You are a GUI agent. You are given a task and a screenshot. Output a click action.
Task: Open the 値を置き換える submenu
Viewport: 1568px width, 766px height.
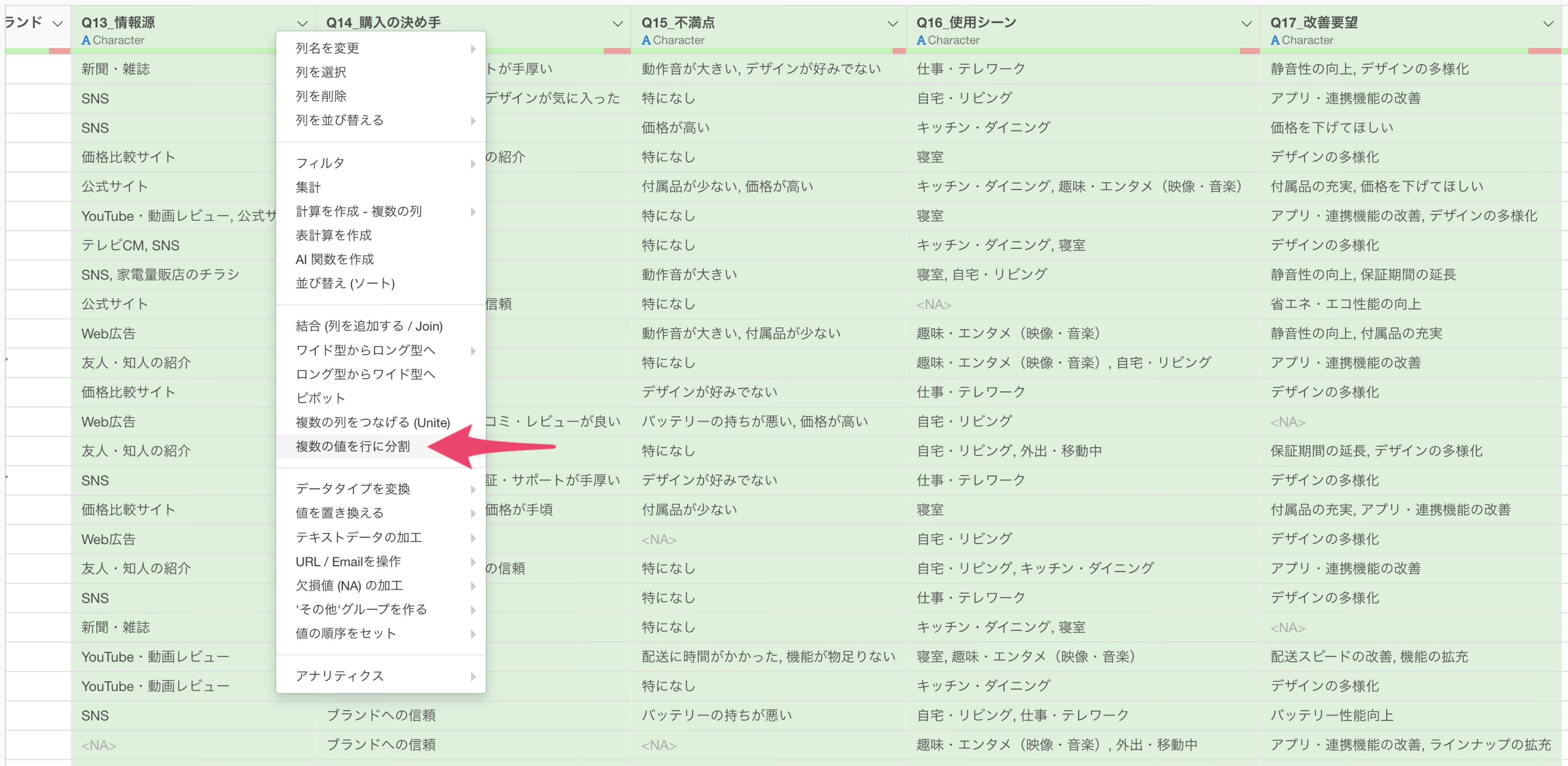(381, 513)
